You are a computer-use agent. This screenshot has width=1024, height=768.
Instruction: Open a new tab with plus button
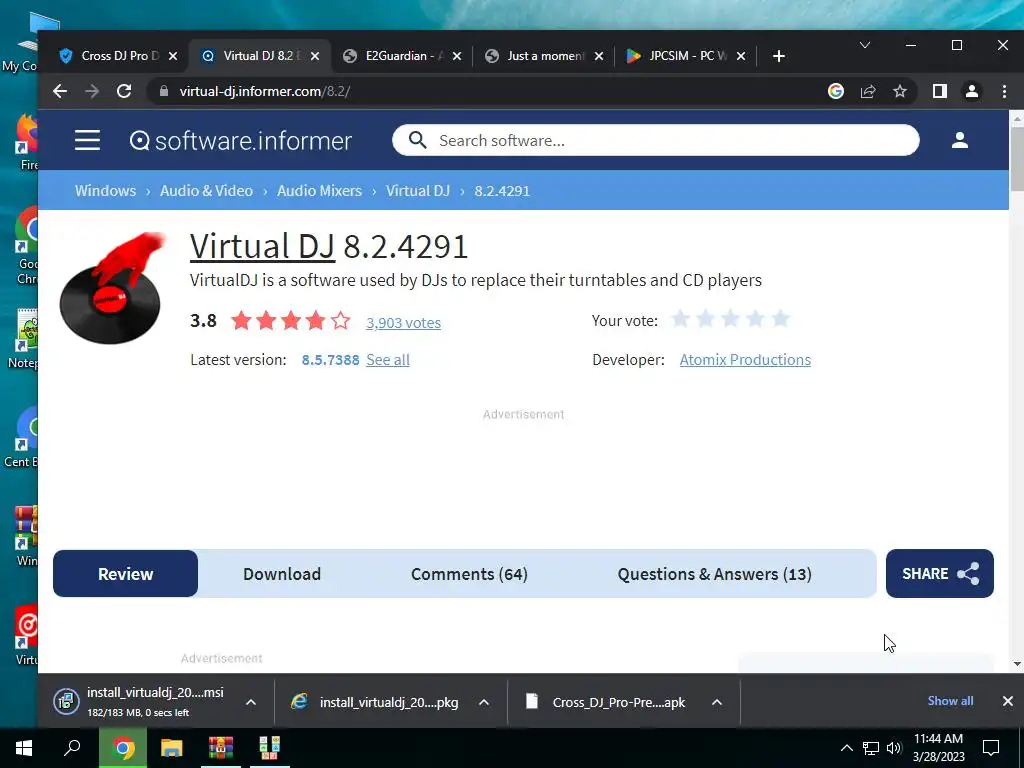point(778,56)
